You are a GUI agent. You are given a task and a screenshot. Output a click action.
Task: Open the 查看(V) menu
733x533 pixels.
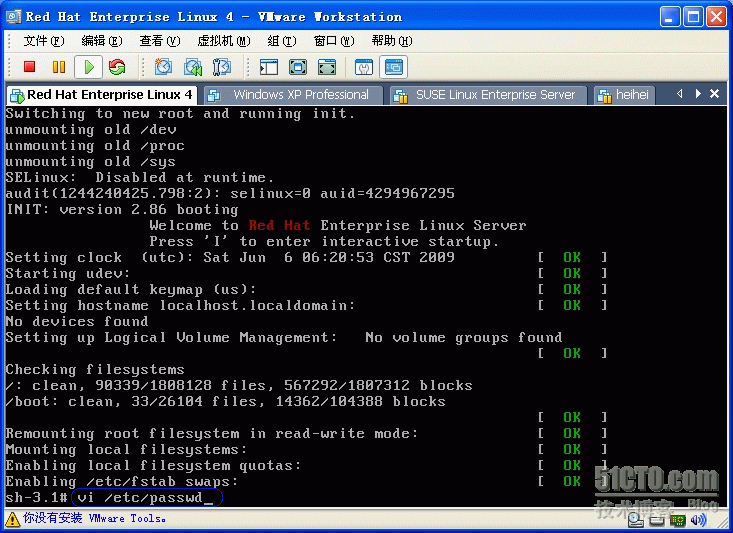(159, 41)
